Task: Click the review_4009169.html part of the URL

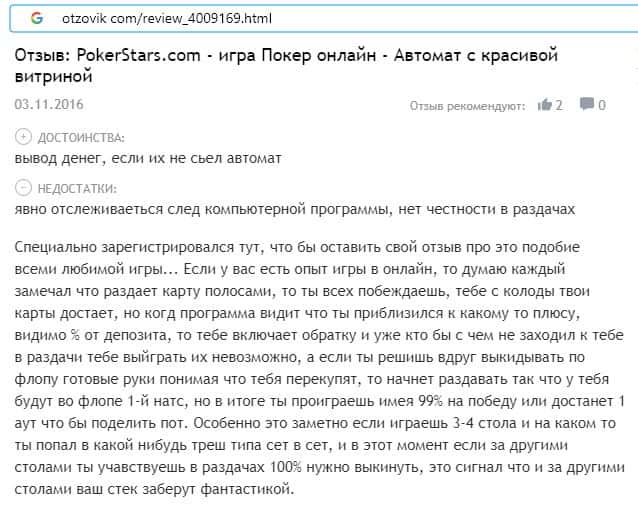Action: point(206,19)
